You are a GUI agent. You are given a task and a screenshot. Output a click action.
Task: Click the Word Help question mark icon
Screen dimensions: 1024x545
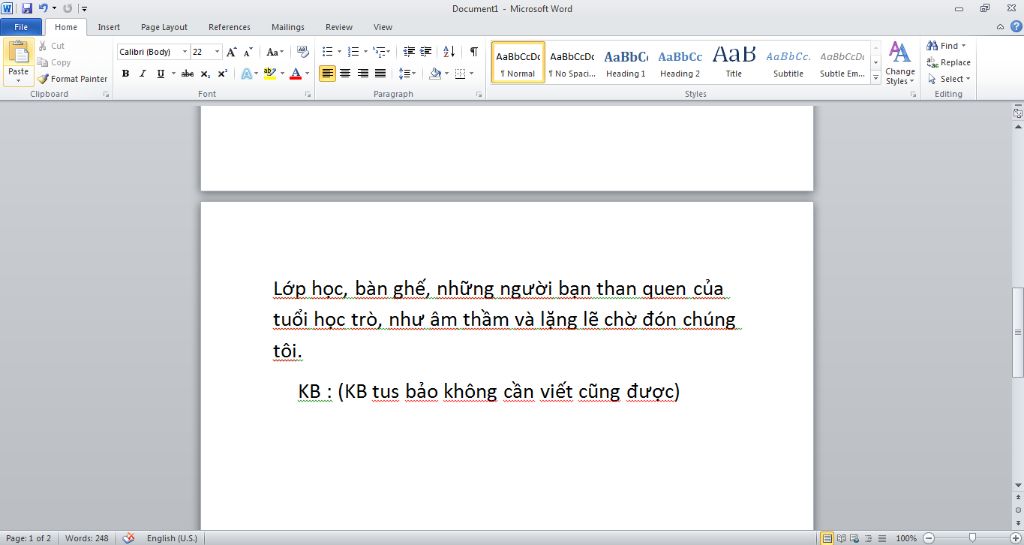click(x=1016, y=27)
